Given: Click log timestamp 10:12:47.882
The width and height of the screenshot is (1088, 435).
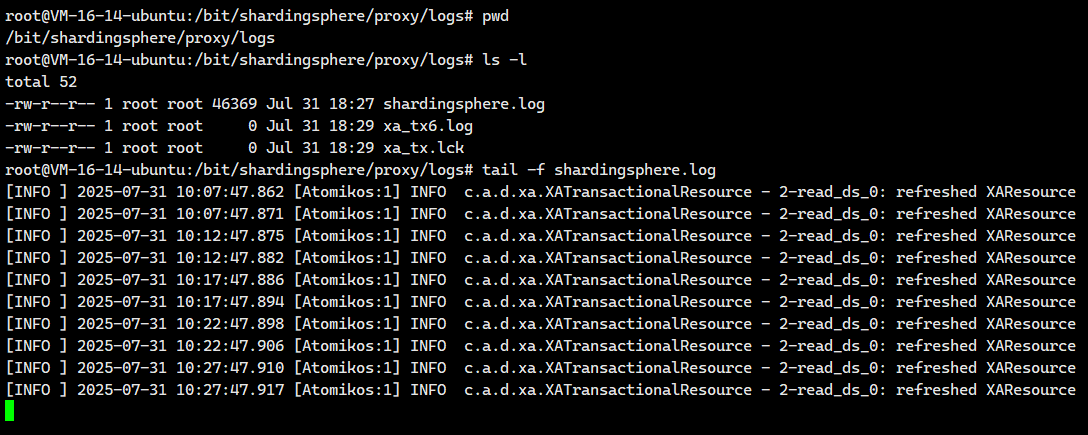Looking at the screenshot, I should pos(230,258).
